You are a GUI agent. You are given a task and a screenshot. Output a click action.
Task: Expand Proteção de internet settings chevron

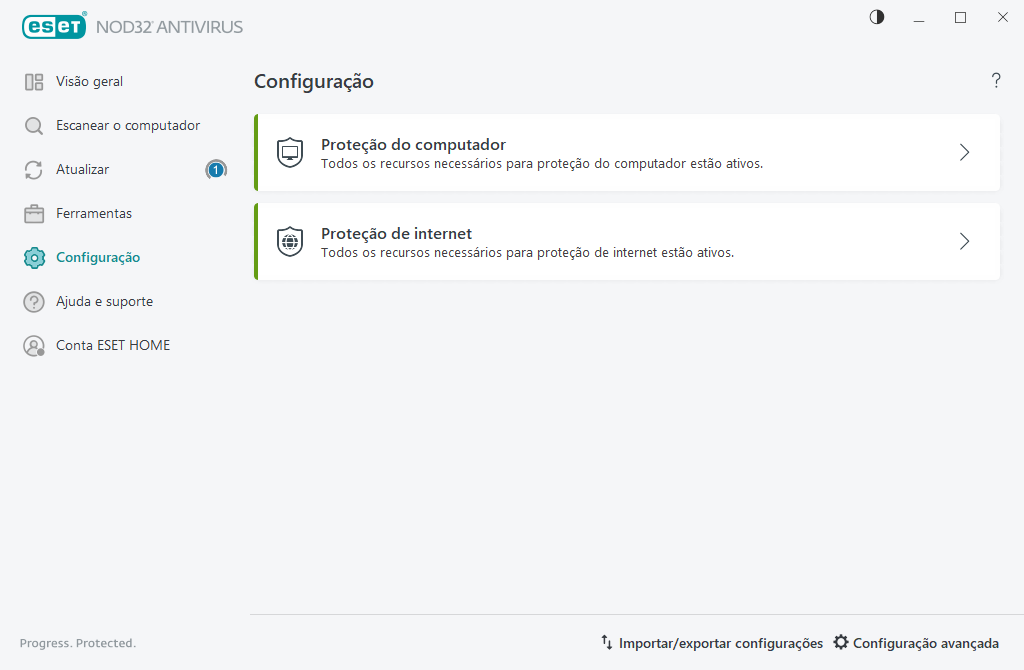[x=963, y=241]
